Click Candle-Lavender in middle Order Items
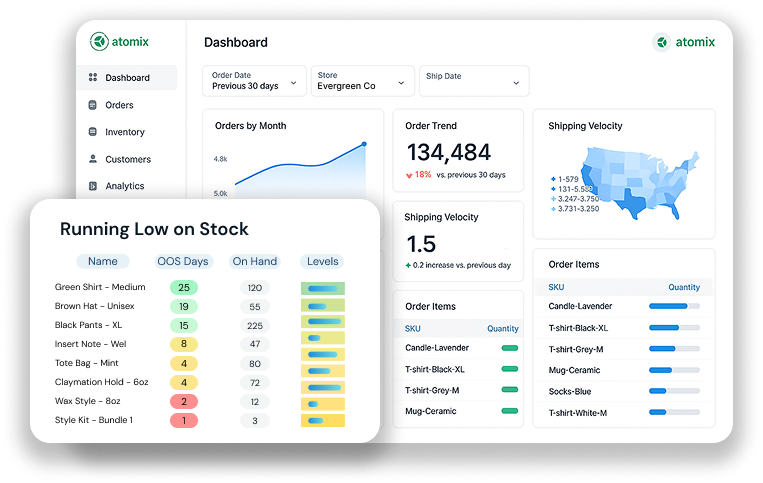This screenshot has height=483, width=763. [437, 348]
